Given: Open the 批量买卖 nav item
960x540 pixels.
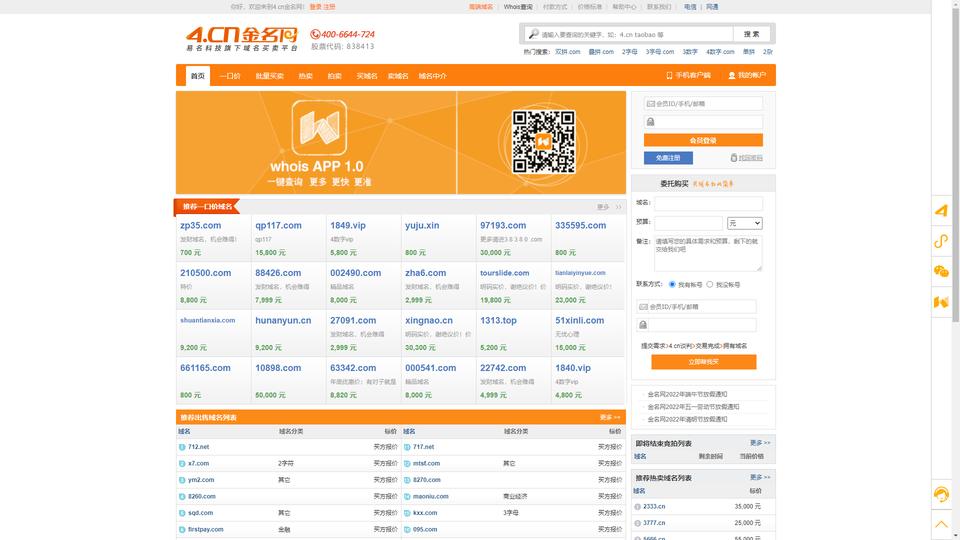Looking at the screenshot, I should pos(269,76).
